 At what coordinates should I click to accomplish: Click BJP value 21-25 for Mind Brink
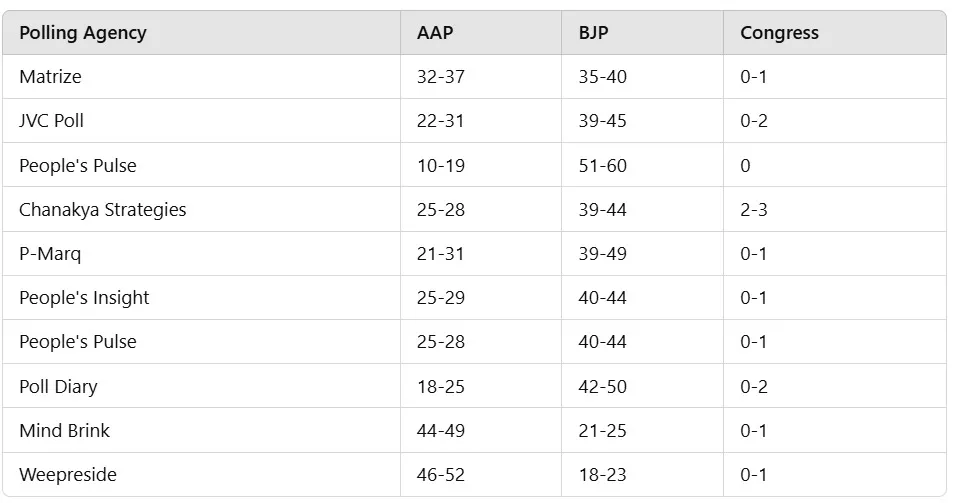(x=602, y=431)
